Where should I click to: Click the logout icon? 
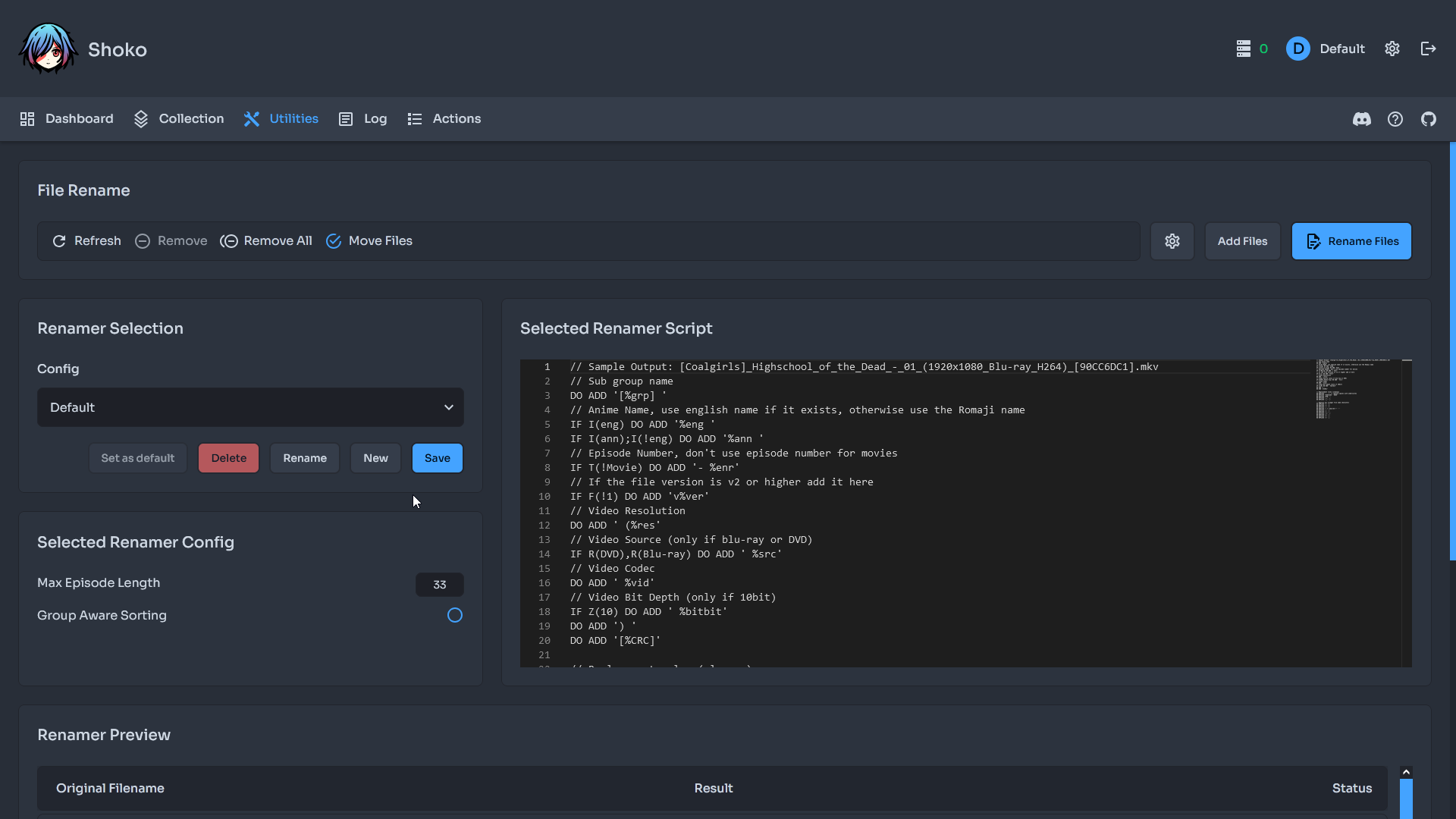point(1428,49)
